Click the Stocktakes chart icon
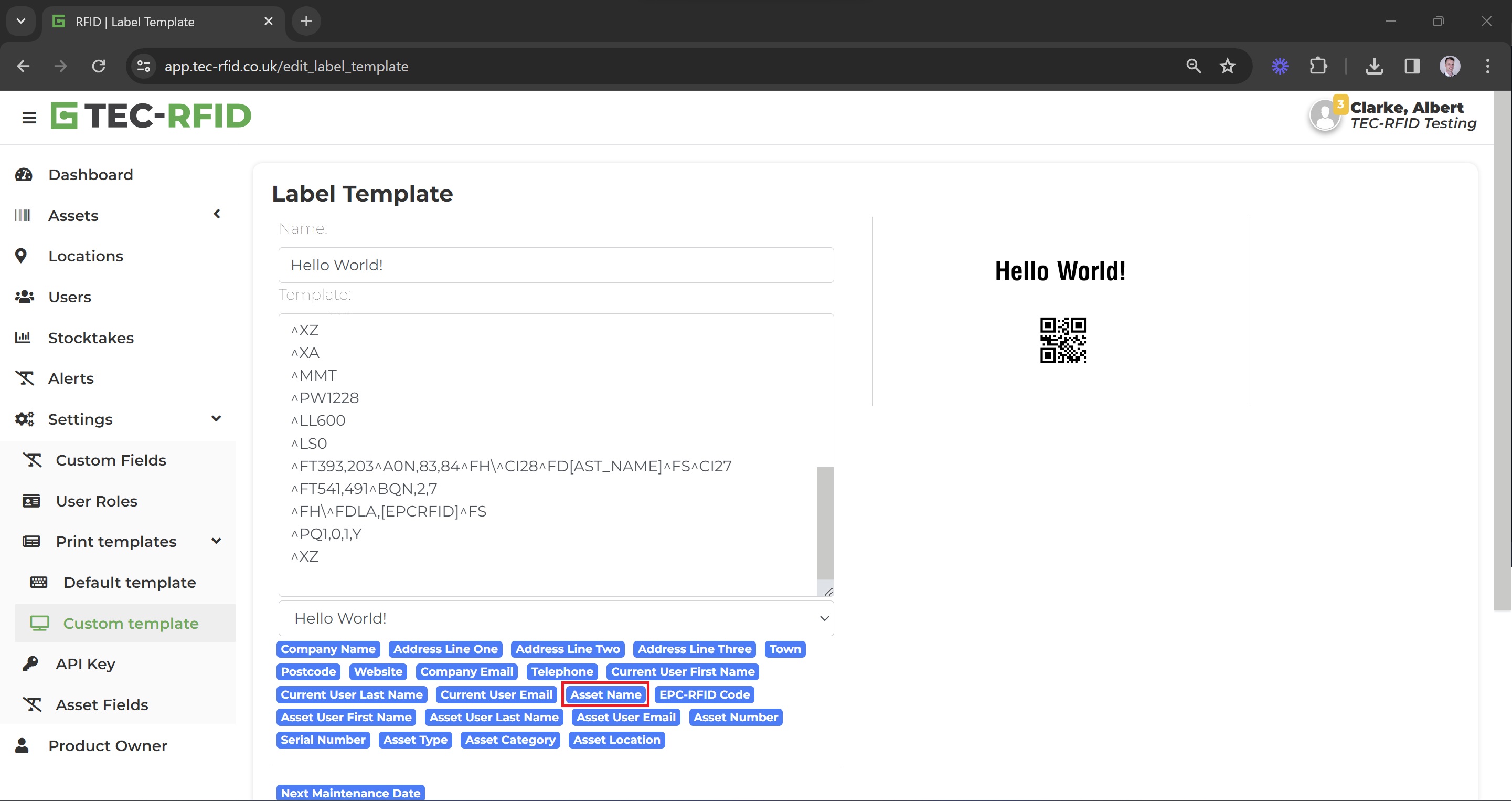 (x=23, y=337)
